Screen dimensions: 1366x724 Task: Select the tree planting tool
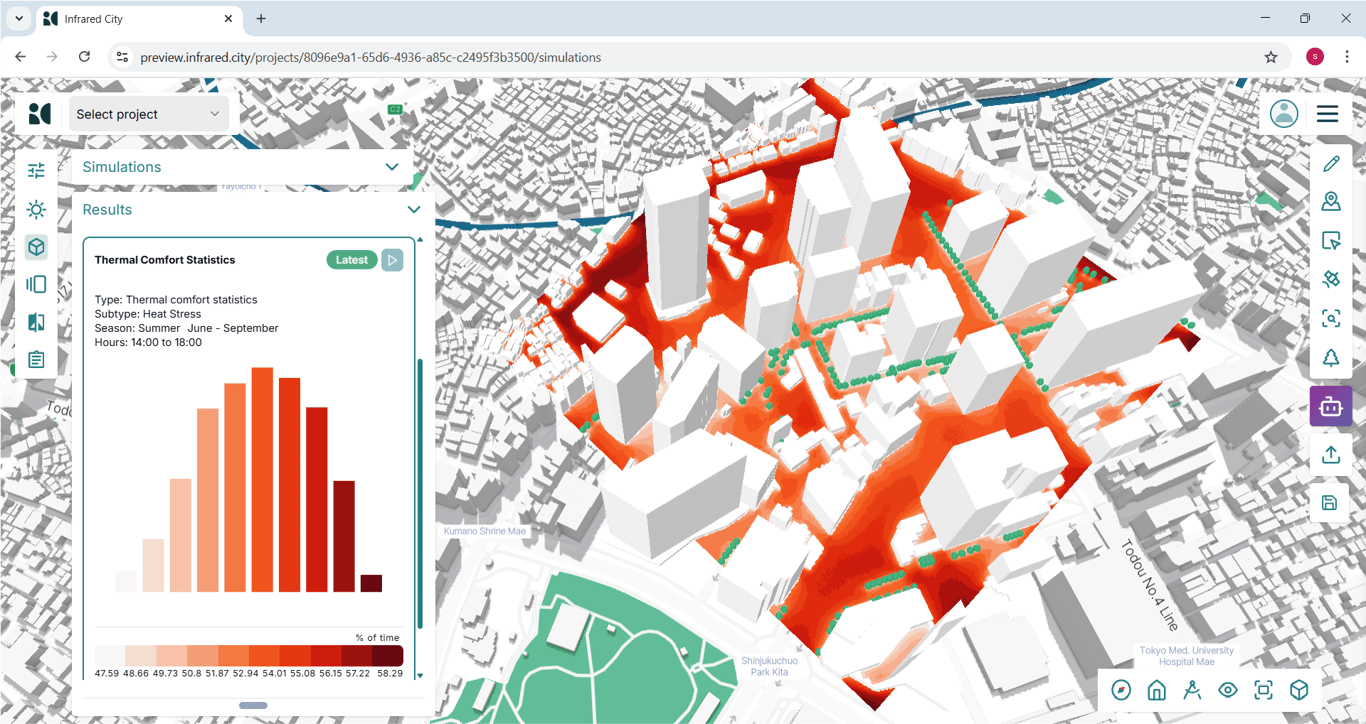click(x=1331, y=358)
